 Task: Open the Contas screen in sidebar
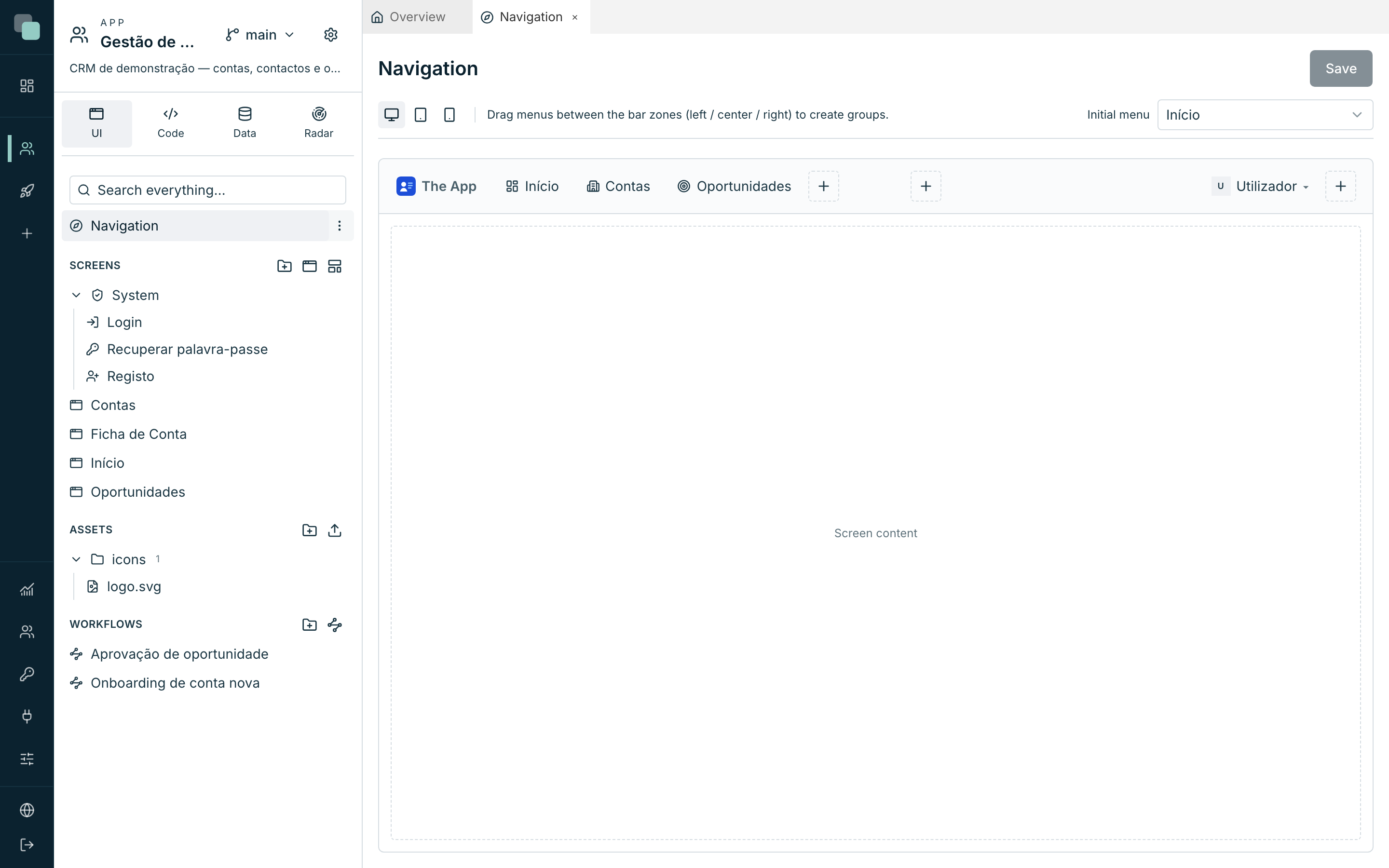(103, 405)
